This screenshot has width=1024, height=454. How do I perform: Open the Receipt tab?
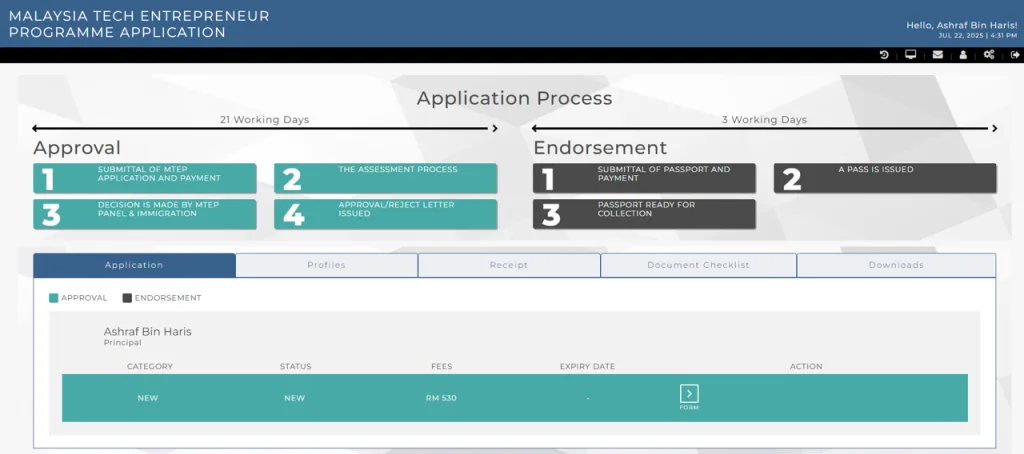509,265
